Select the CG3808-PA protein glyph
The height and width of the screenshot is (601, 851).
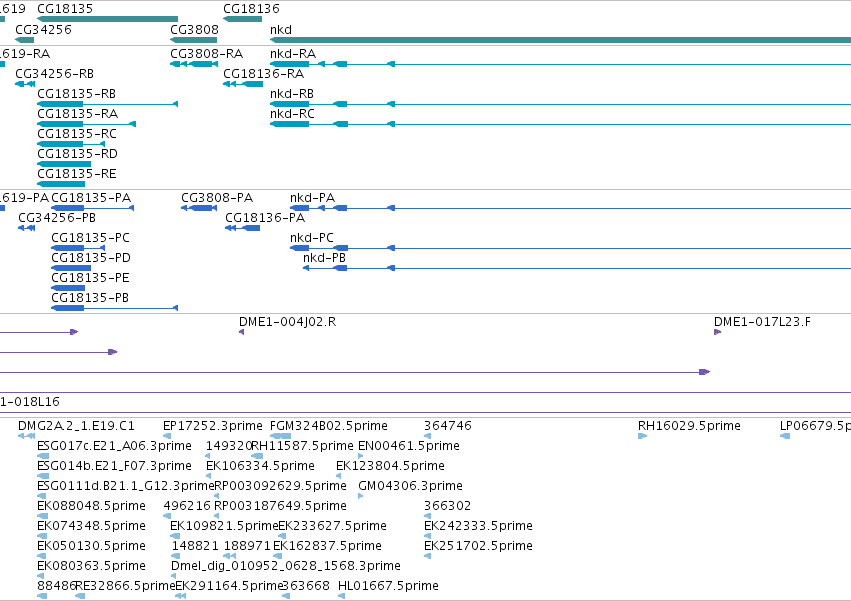199,208
